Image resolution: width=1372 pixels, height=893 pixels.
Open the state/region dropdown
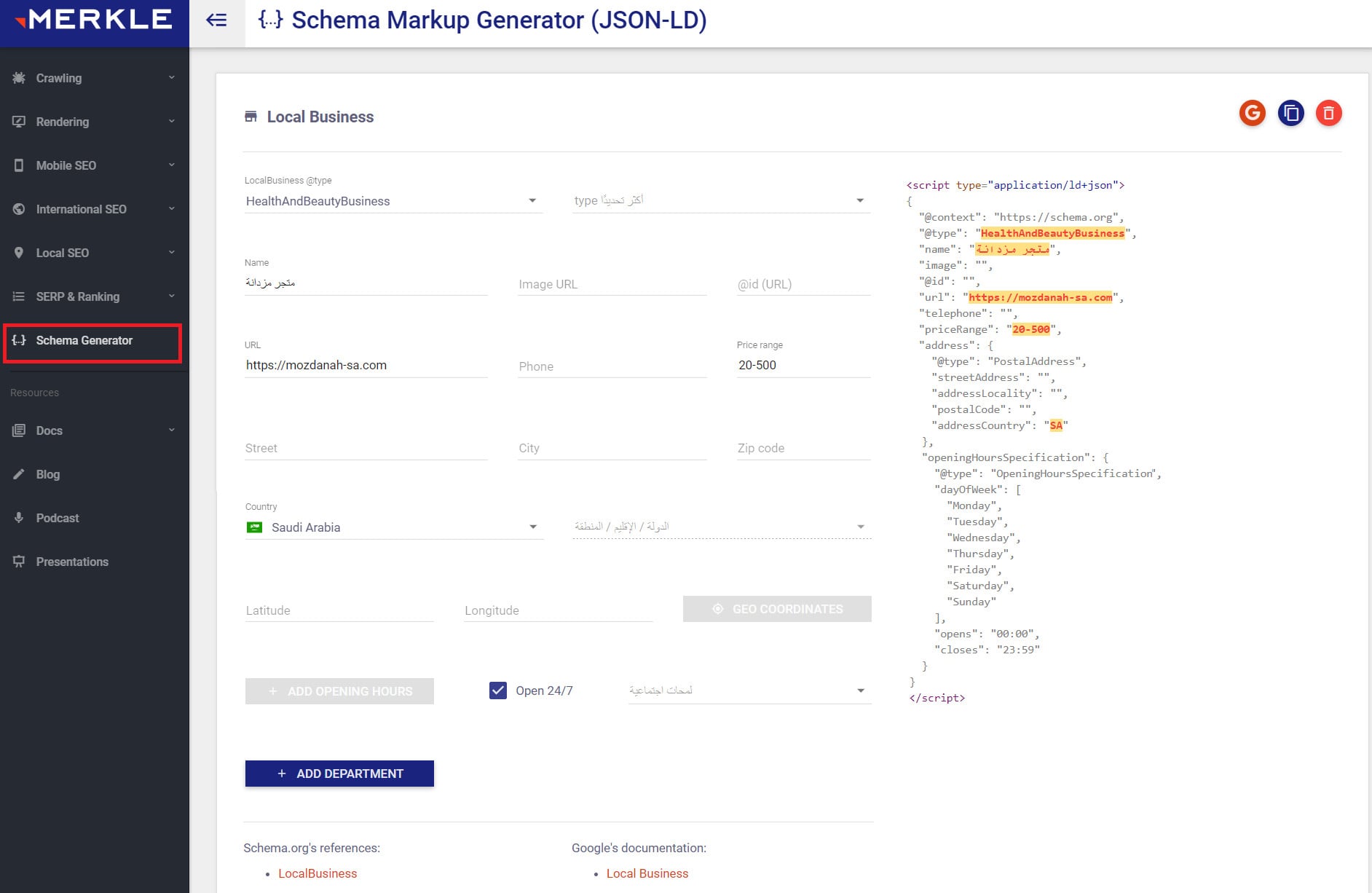(722, 527)
